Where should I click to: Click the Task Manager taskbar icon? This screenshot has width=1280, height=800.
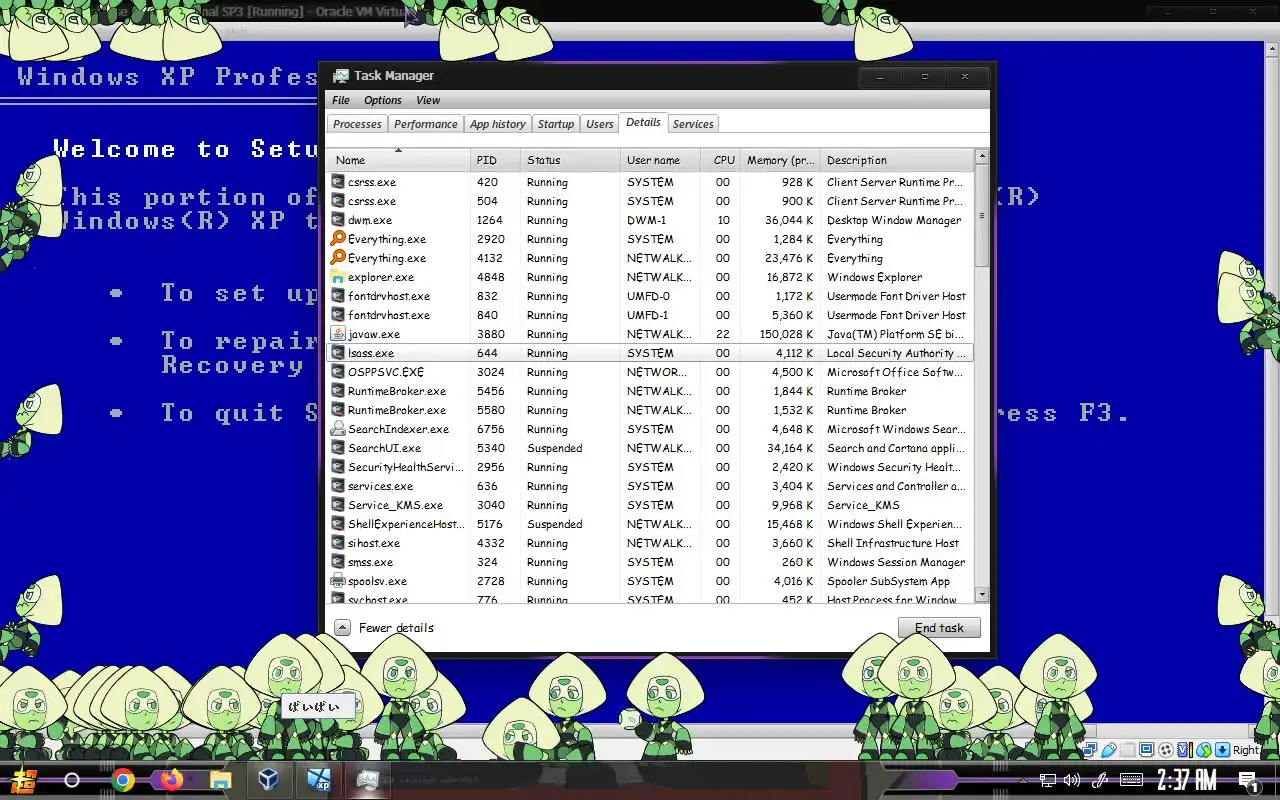click(x=367, y=780)
